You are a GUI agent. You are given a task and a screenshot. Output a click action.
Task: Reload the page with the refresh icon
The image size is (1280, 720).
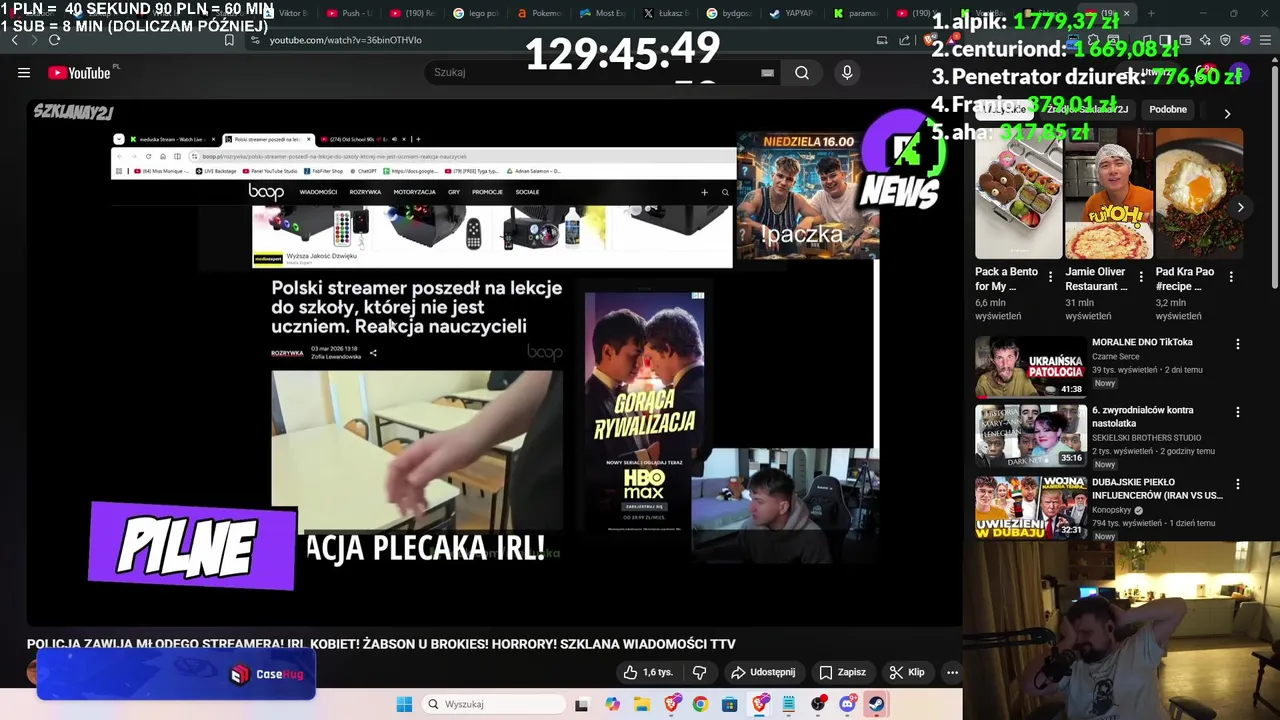pyautogui.click(x=54, y=40)
